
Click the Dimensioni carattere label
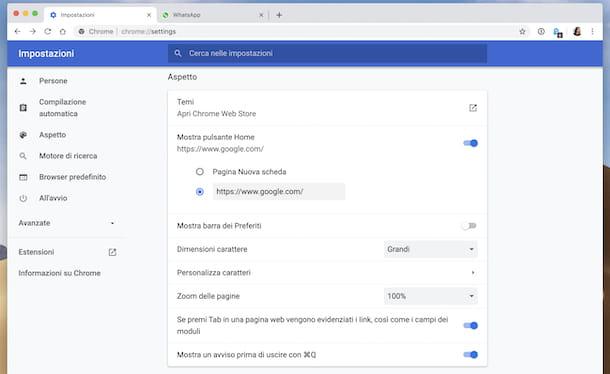[212, 249]
